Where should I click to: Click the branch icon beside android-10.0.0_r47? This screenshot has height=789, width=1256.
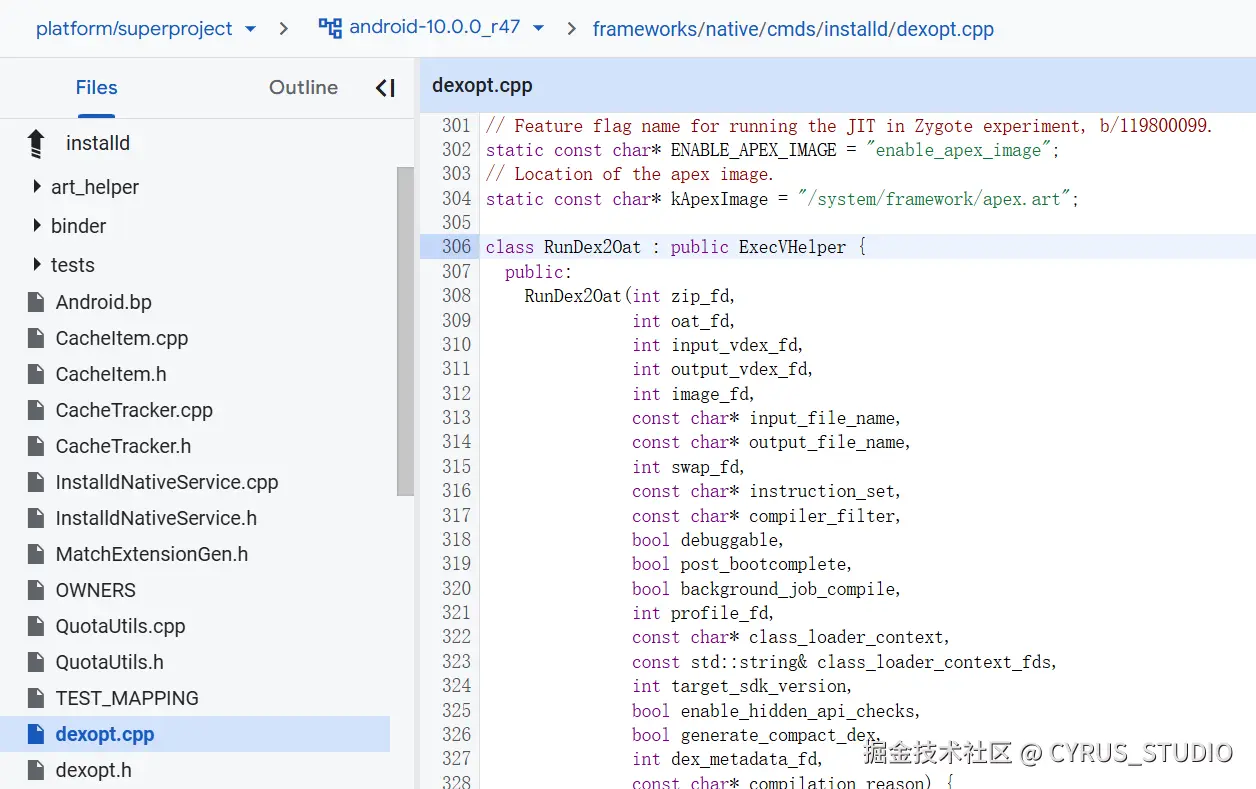(330, 28)
